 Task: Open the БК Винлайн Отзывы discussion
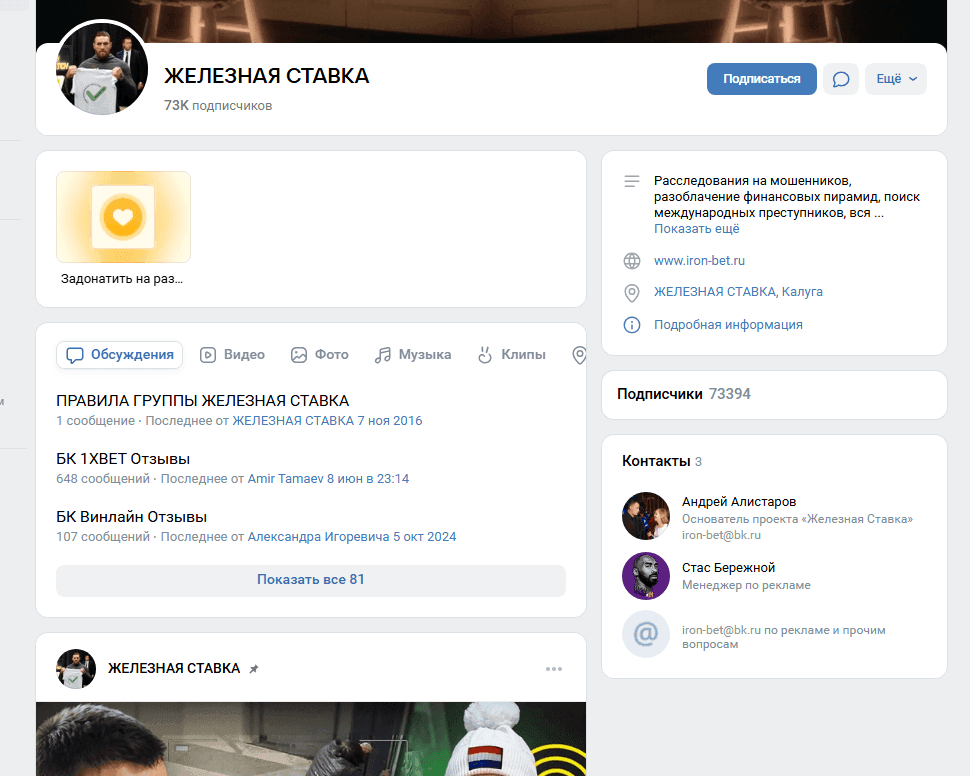pyautogui.click(x=131, y=517)
